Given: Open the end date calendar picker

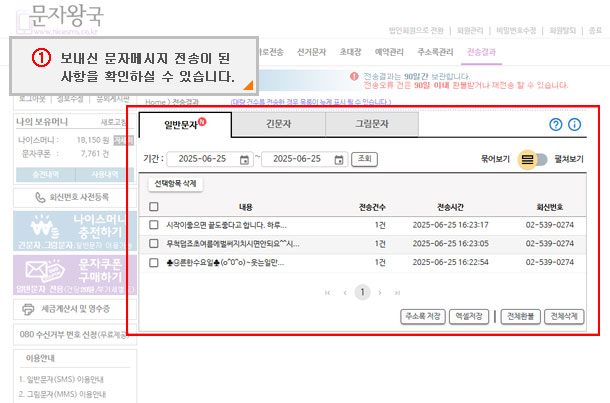Looking at the screenshot, I should [339, 159].
